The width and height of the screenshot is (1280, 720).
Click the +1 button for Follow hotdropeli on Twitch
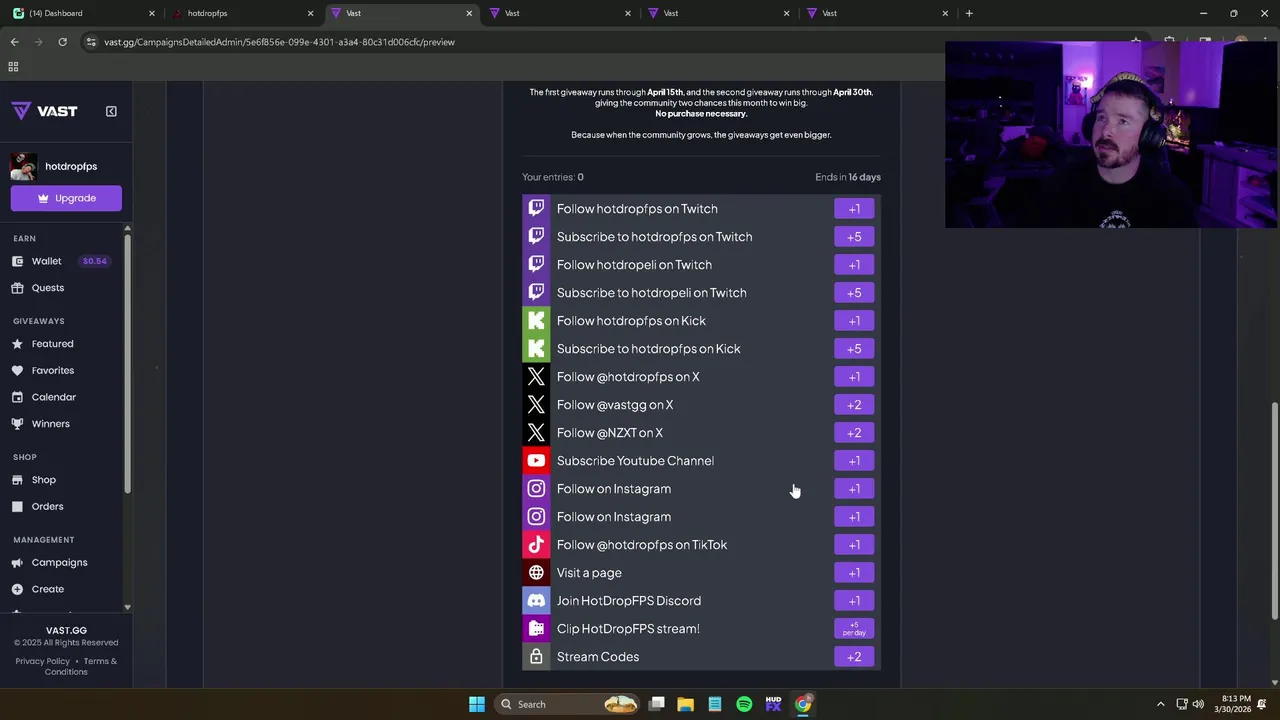854,265
